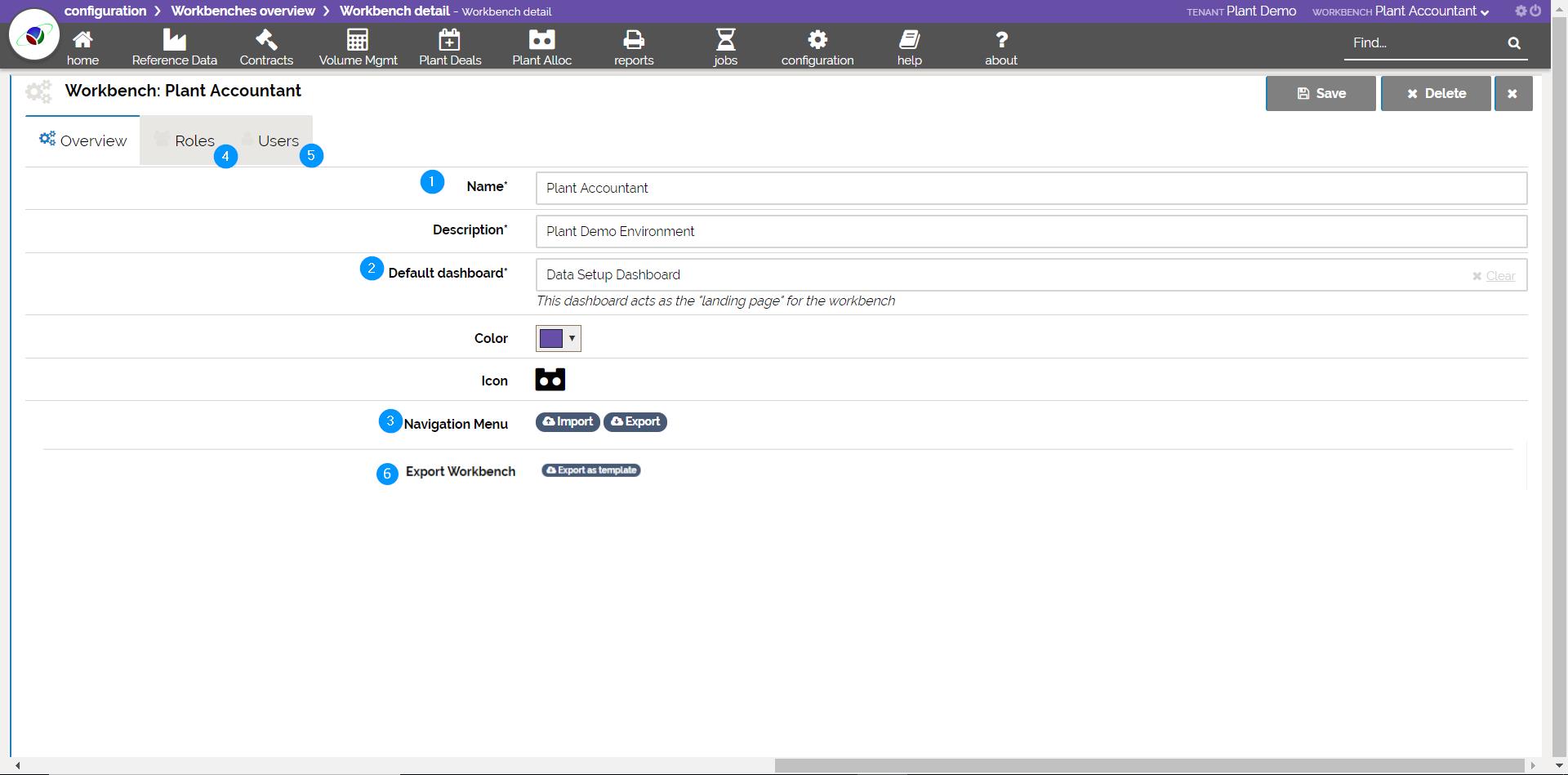
Task: Click Clear link in Default dashboard
Action: click(1499, 276)
